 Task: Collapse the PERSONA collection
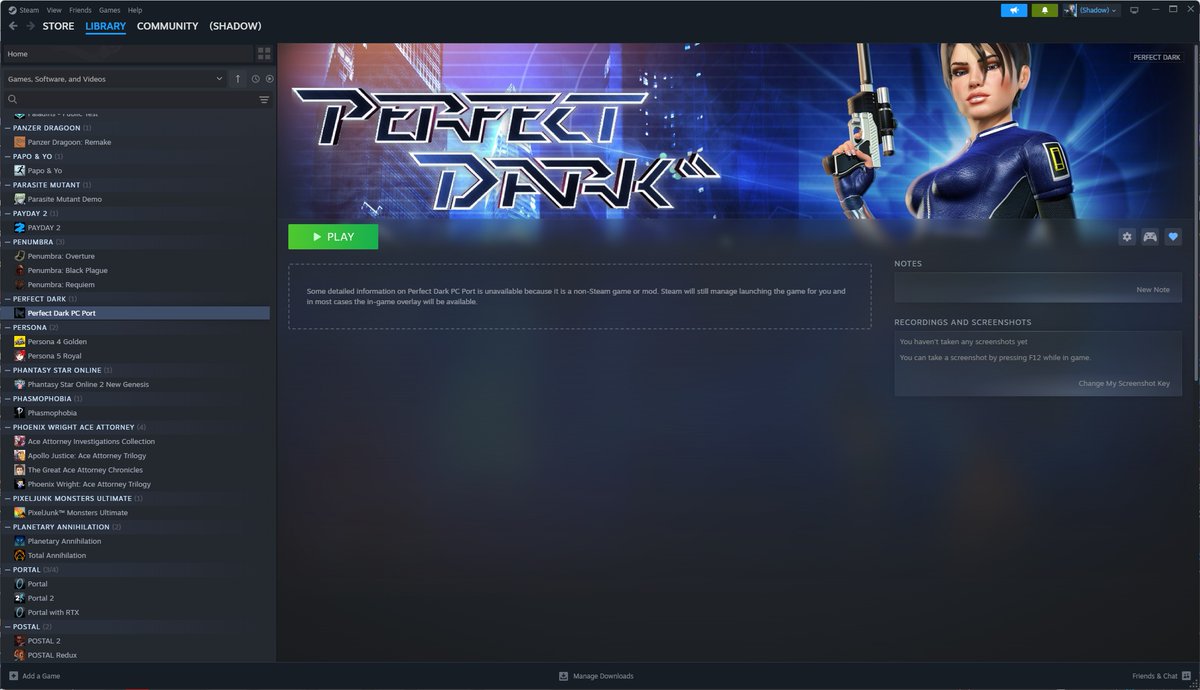click(x=8, y=327)
